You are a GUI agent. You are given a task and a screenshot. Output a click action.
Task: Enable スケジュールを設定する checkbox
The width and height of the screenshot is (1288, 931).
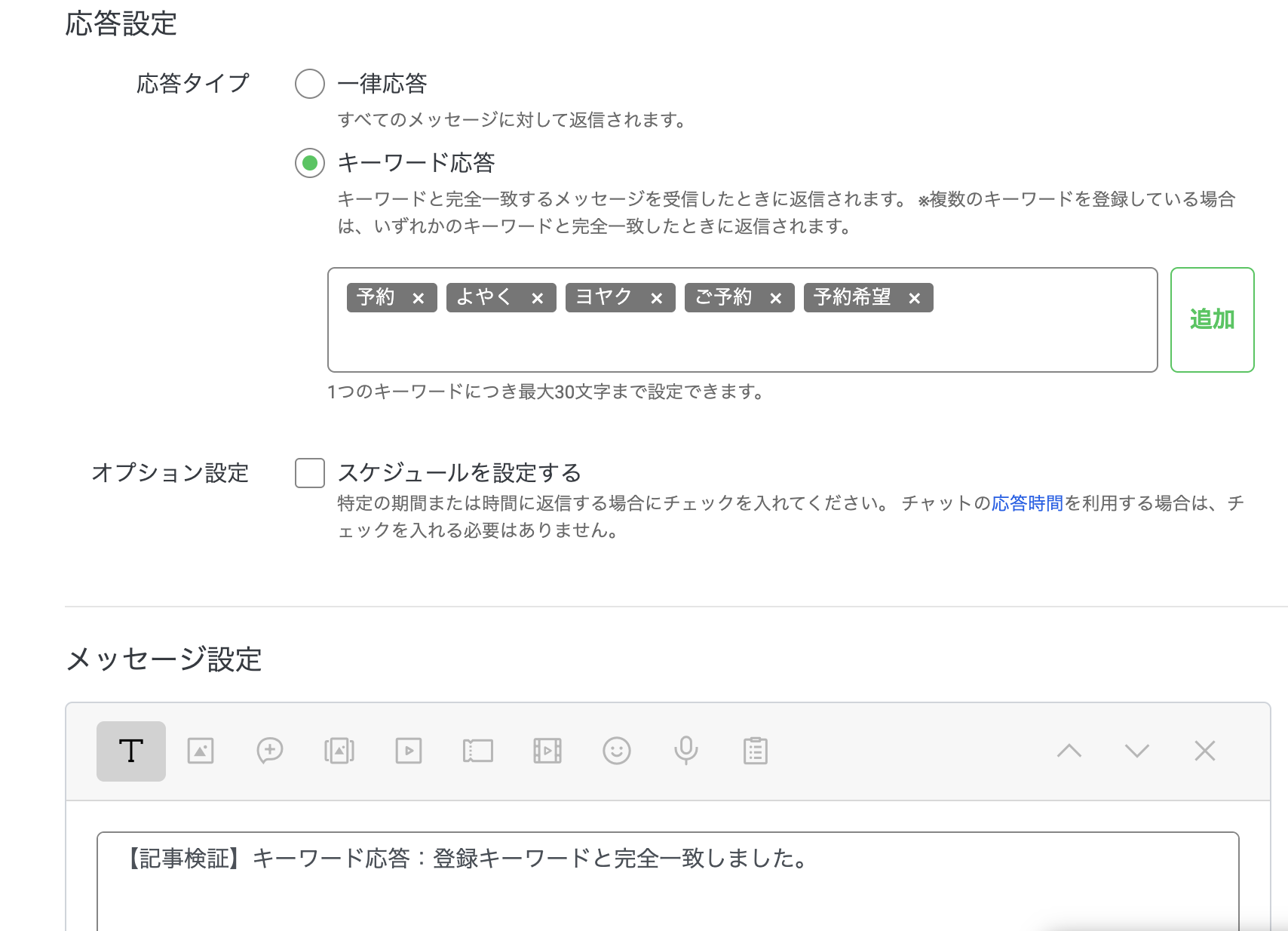click(x=310, y=473)
